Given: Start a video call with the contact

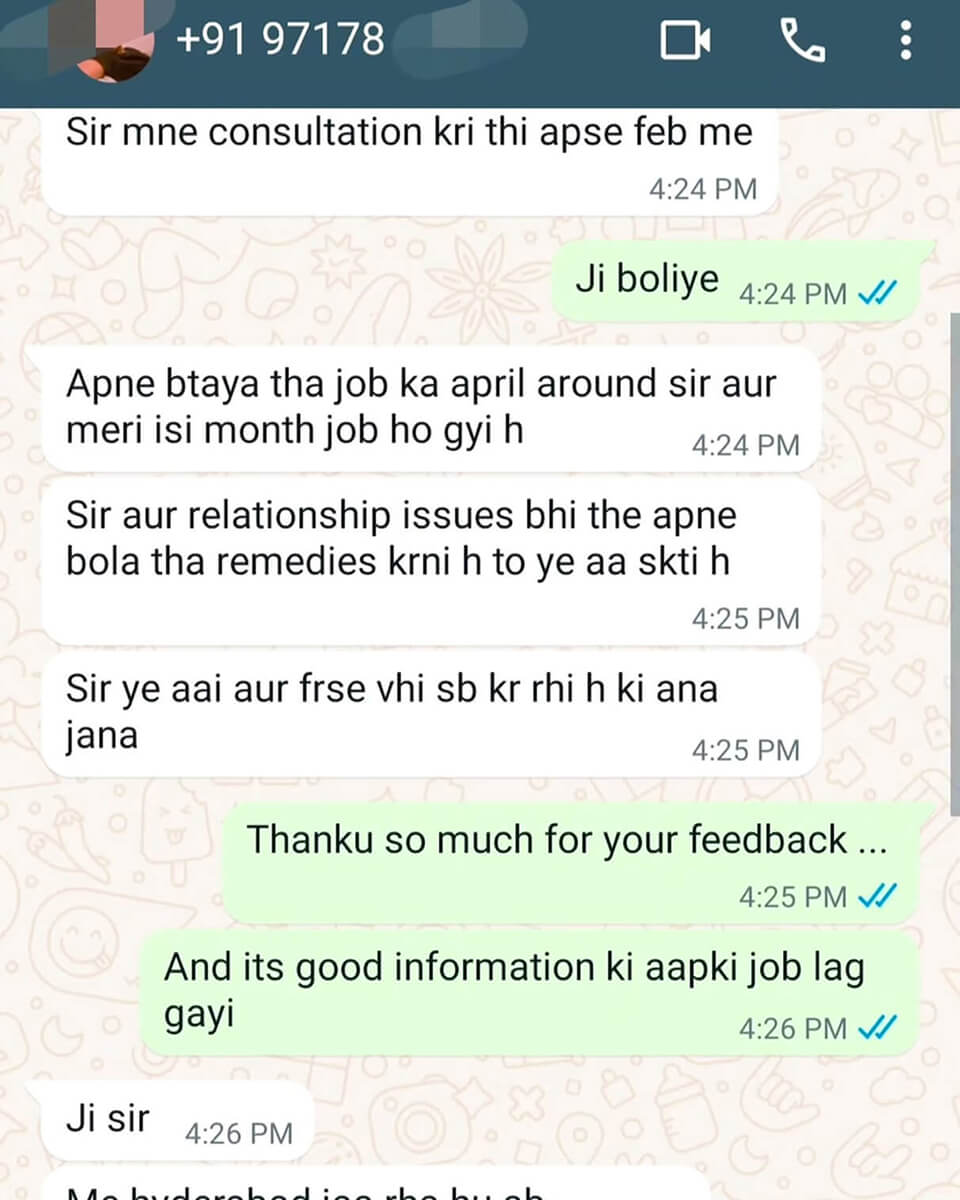Looking at the screenshot, I should coord(686,41).
